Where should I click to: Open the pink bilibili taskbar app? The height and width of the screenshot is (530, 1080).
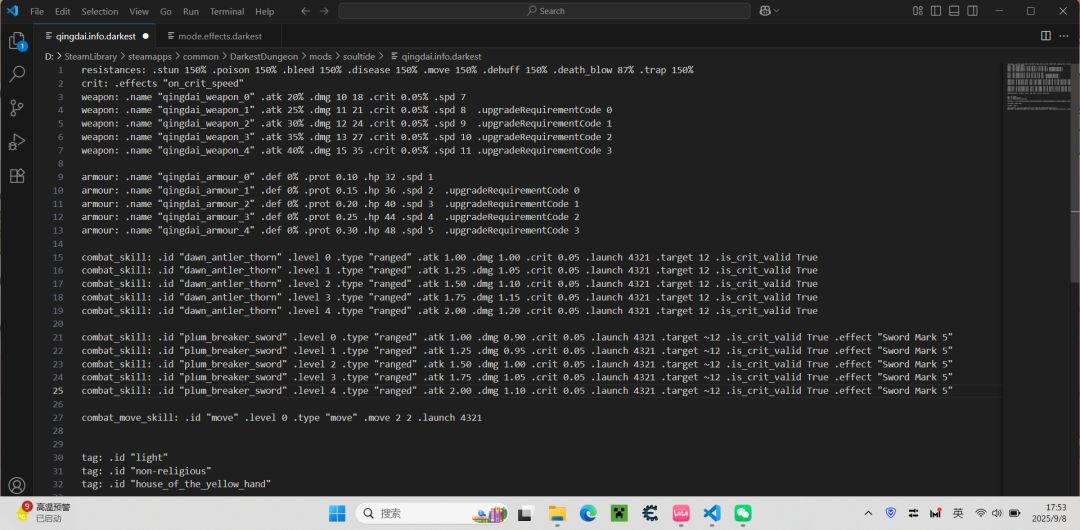click(681, 513)
